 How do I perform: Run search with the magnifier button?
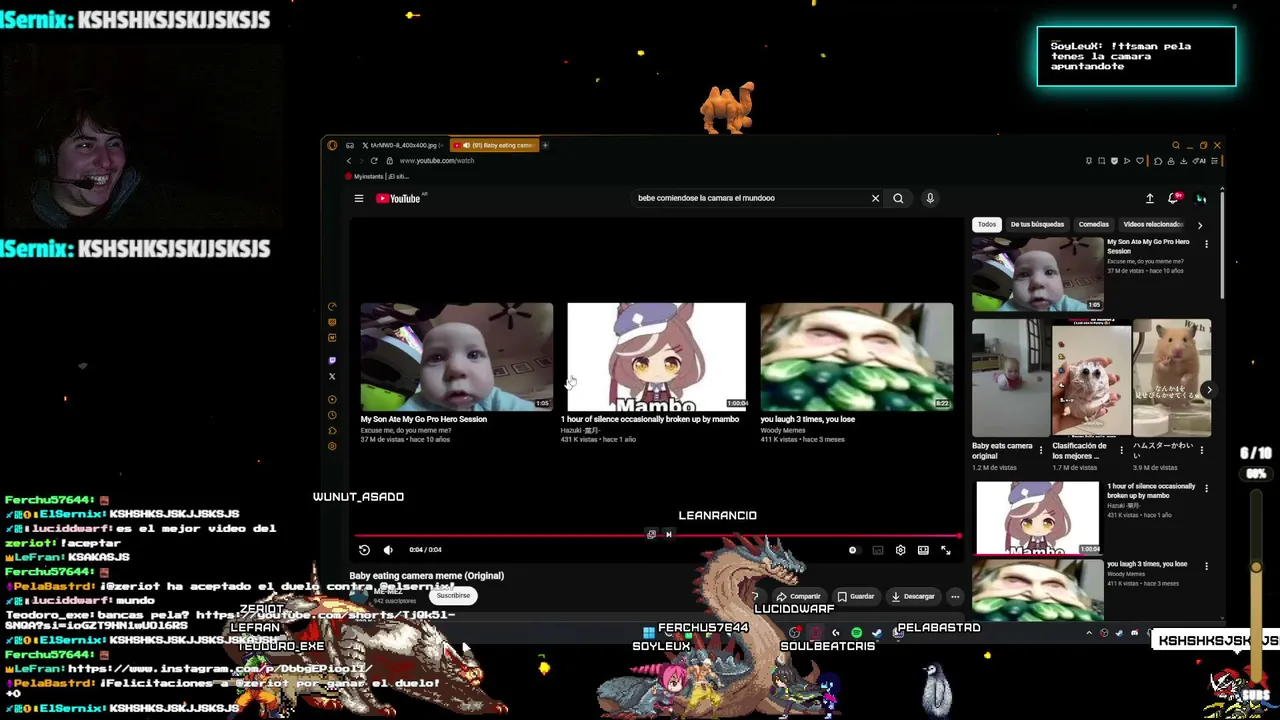(x=898, y=198)
